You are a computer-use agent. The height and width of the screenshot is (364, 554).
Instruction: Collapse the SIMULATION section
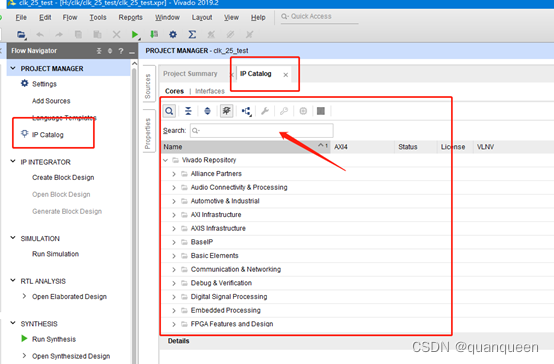point(13,238)
